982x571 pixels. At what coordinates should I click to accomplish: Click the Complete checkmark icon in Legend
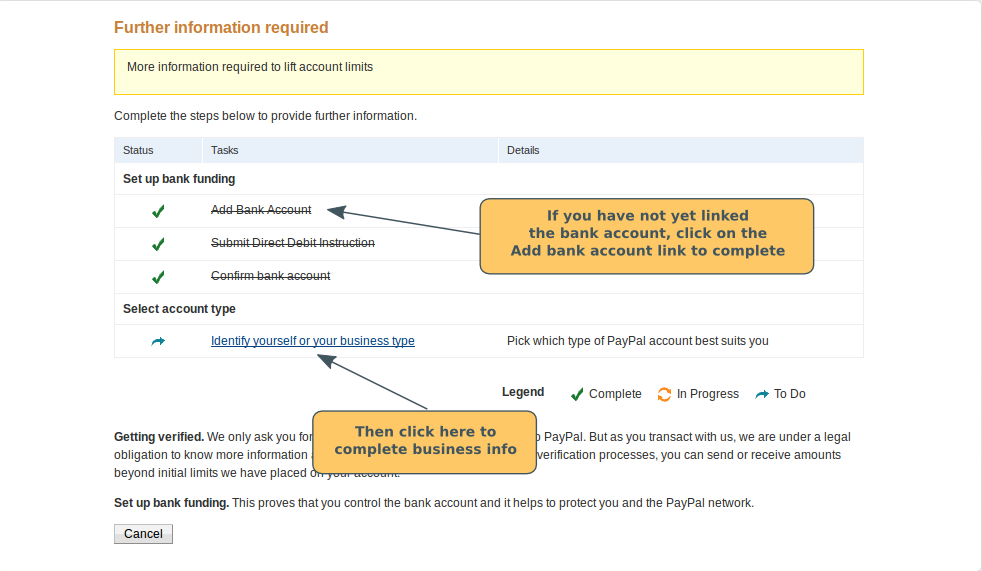point(577,394)
